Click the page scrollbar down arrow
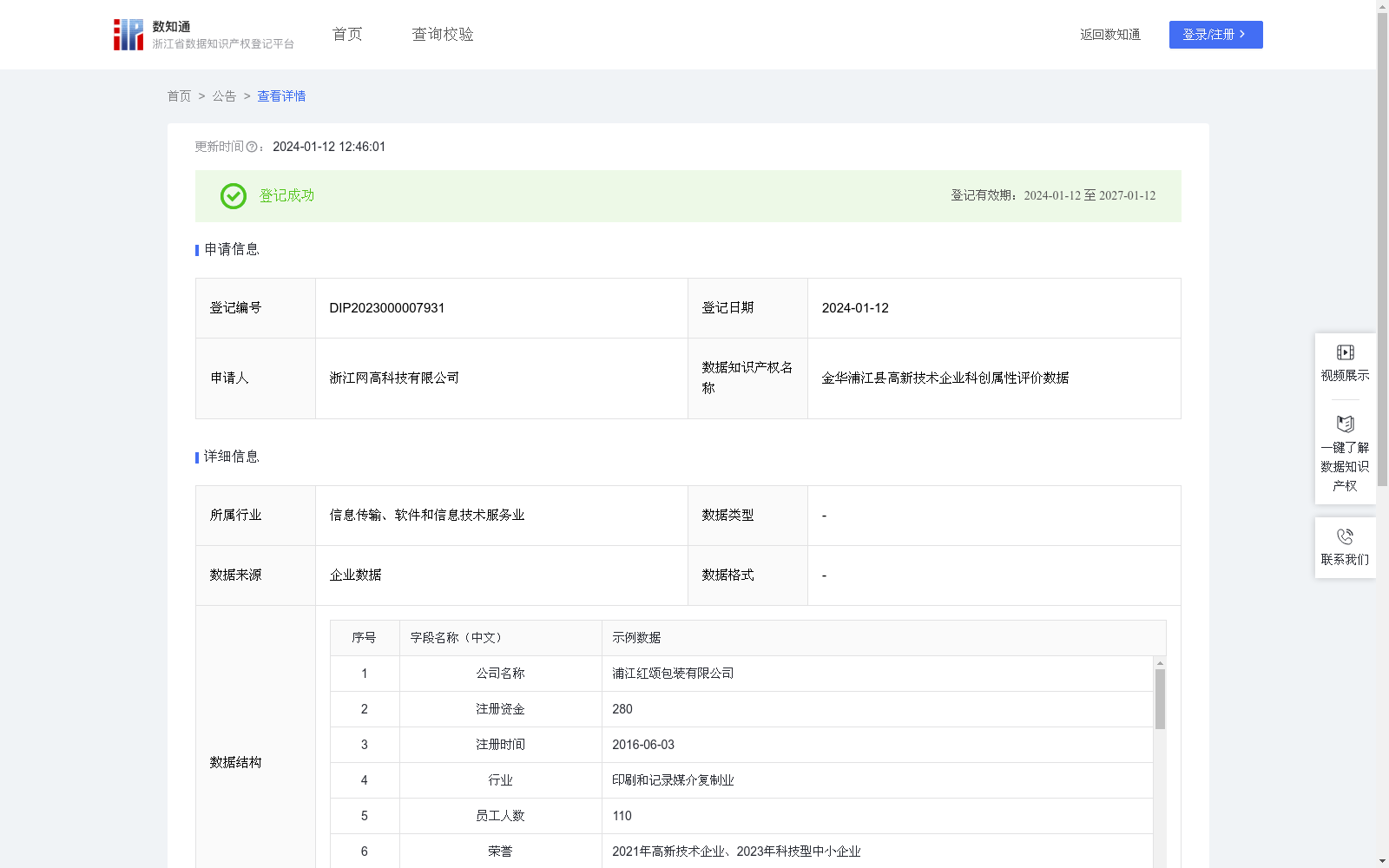Image resolution: width=1389 pixels, height=868 pixels. click(1382, 861)
